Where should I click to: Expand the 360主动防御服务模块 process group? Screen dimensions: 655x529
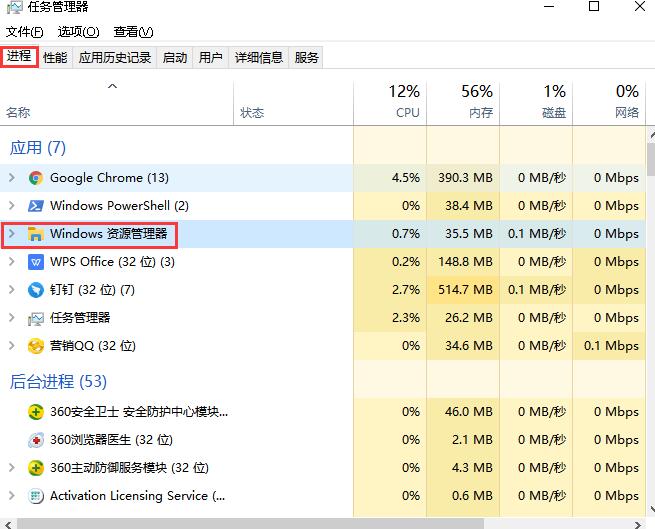12,468
